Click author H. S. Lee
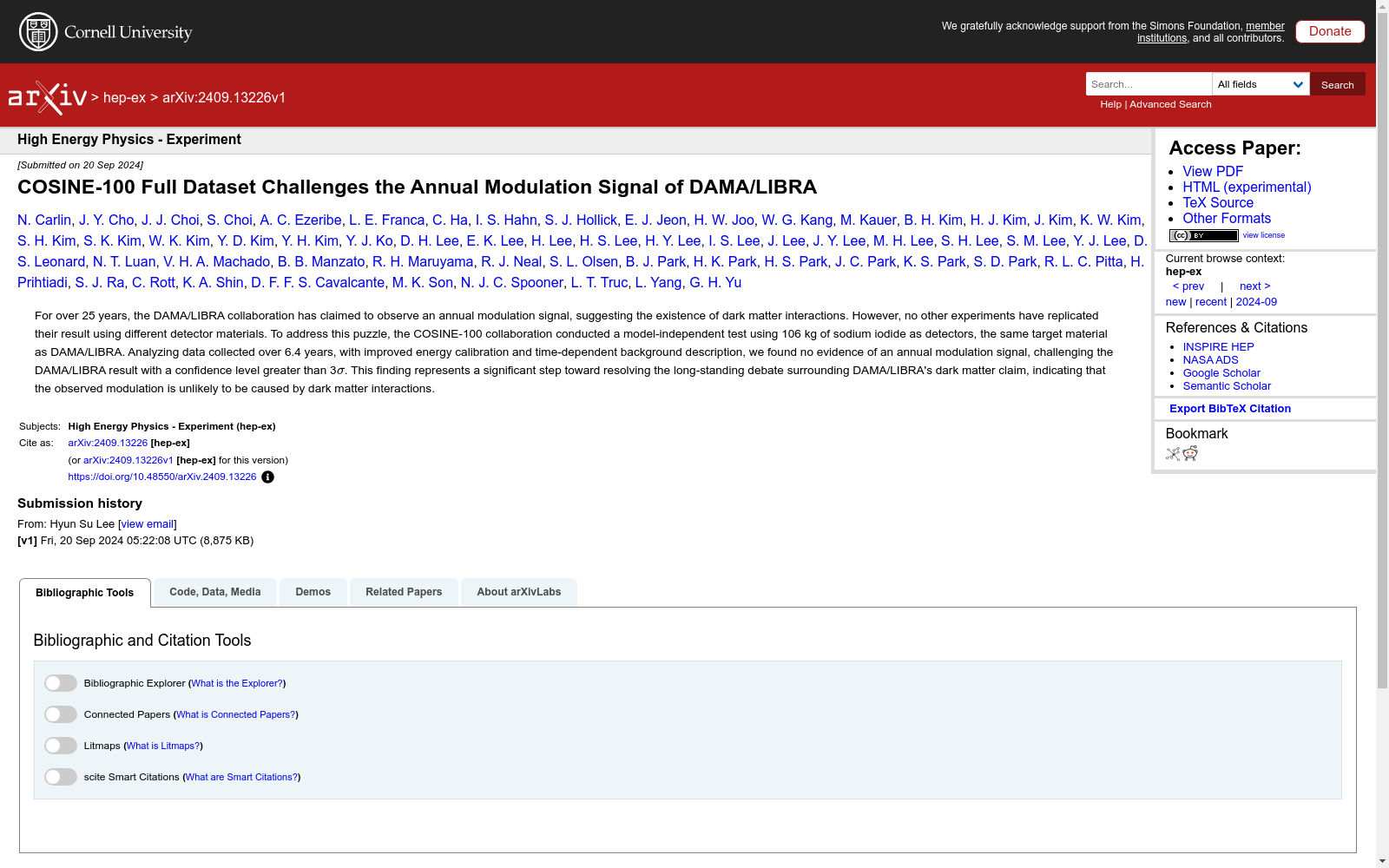1389x868 pixels. tap(609, 241)
